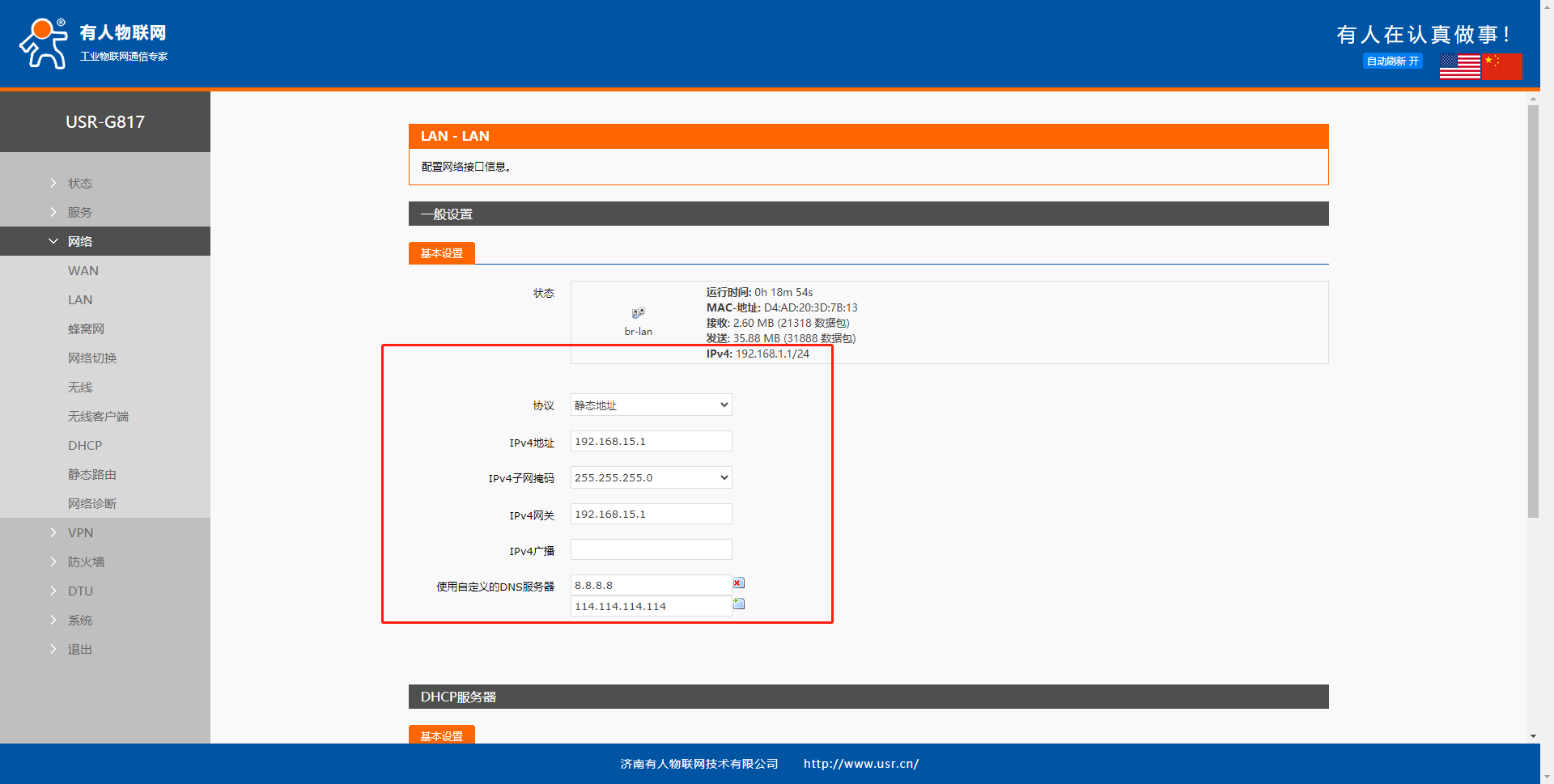Toggle the auto refresh button

pos(1392,61)
